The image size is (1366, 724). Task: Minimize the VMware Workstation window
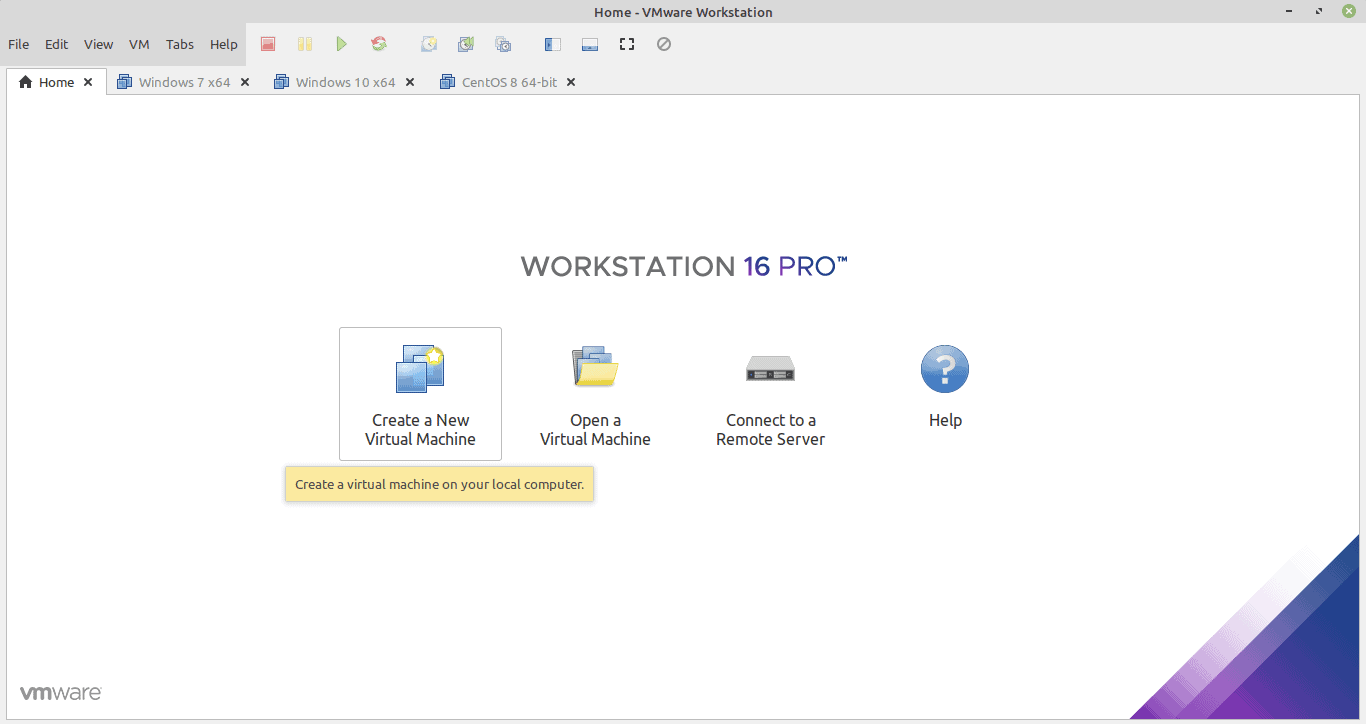[x=1291, y=12]
